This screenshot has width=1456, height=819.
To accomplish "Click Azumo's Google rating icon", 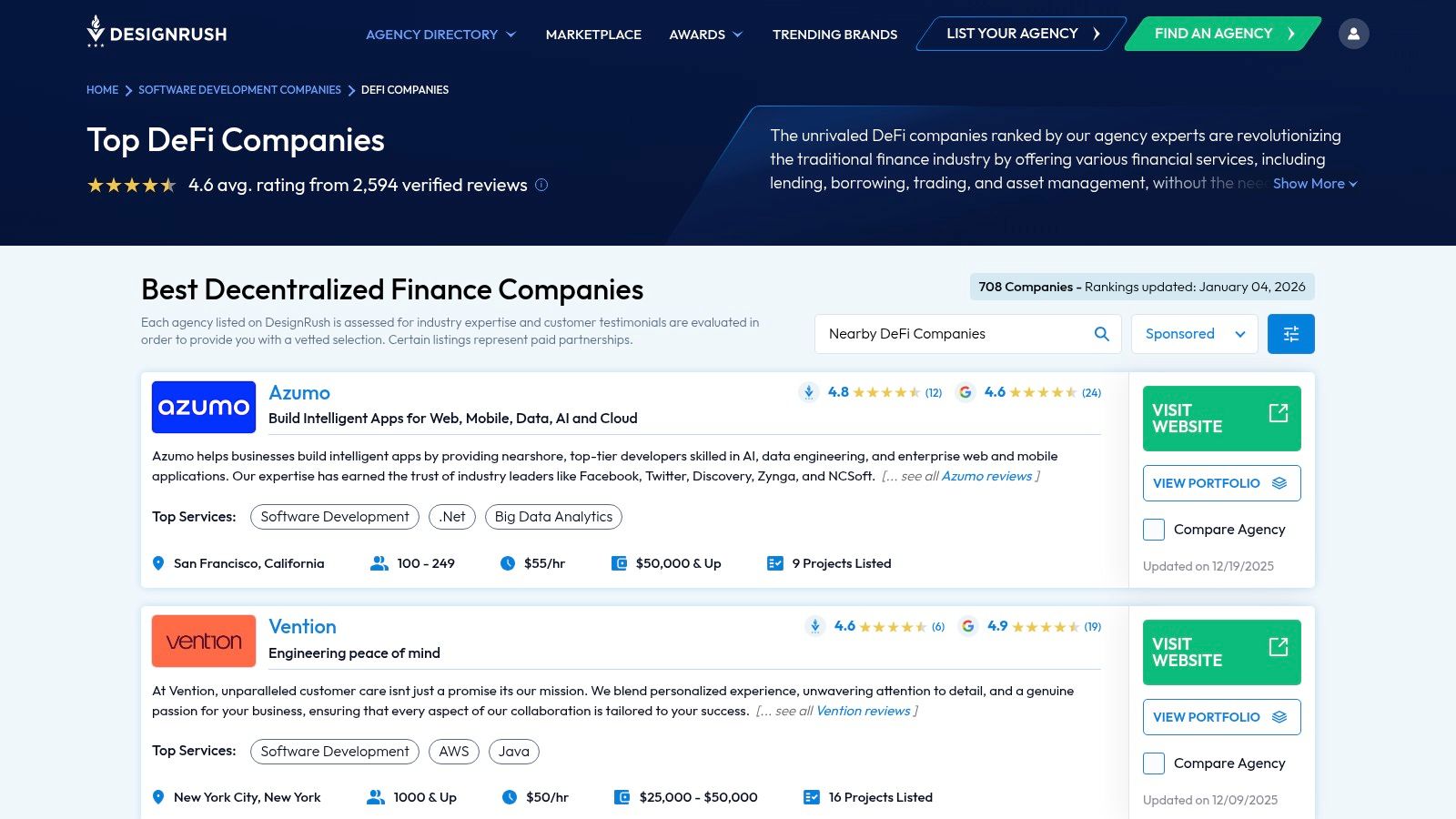I will pyautogui.click(x=966, y=392).
